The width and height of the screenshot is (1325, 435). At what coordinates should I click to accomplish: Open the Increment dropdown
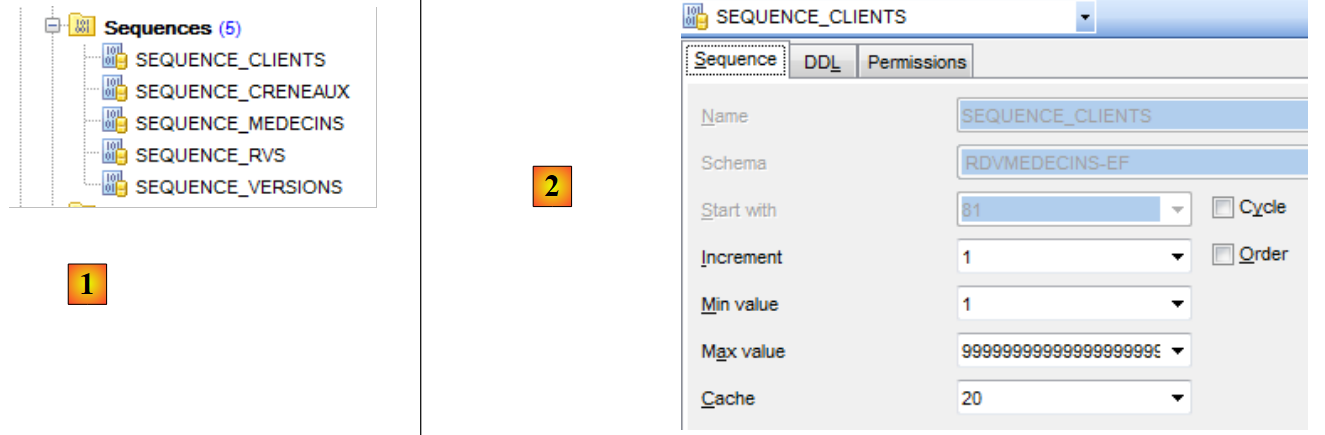point(1176,257)
